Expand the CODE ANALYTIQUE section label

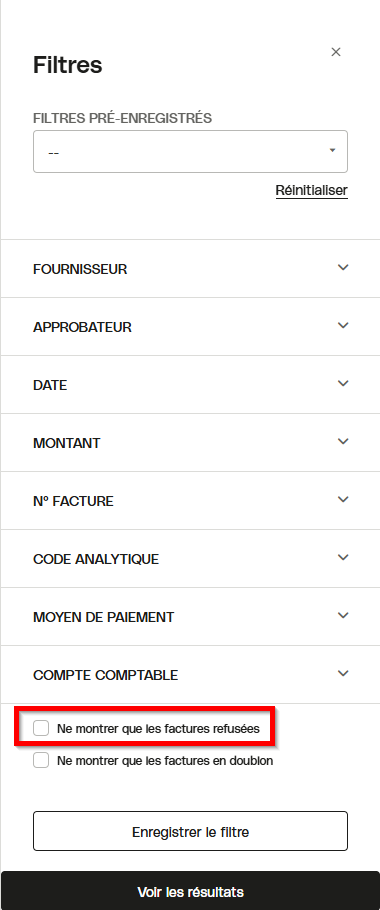click(x=96, y=559)
